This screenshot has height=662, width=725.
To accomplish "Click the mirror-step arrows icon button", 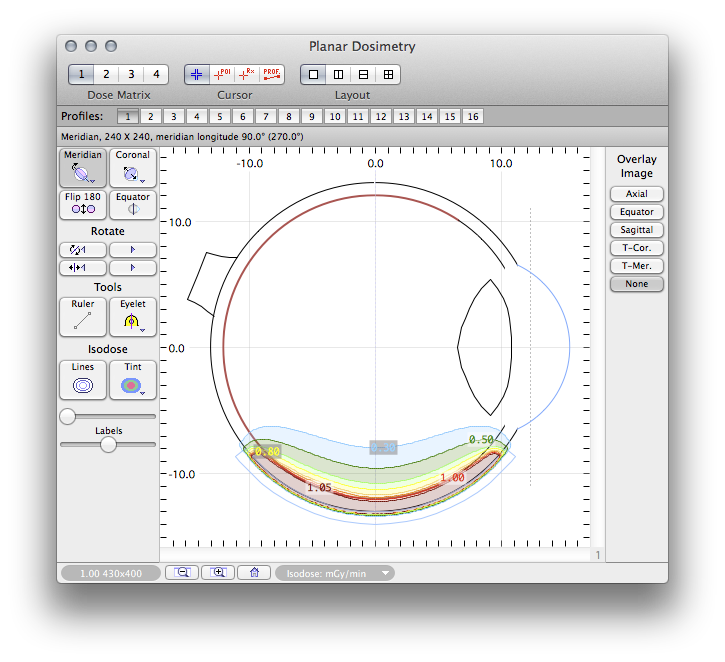I will 83,268.
